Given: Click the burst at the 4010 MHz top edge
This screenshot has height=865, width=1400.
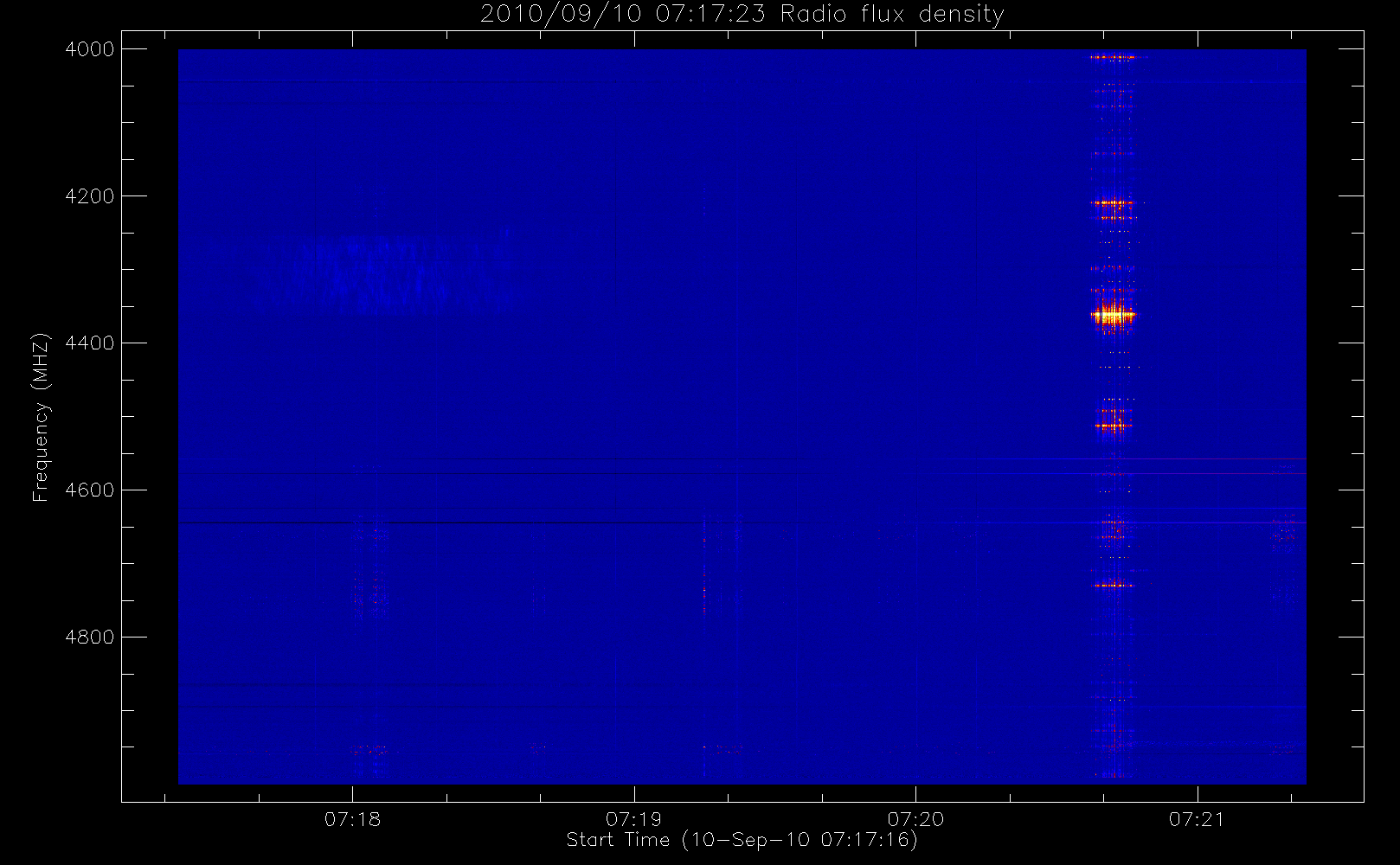Looking at the screenshot, I should (1114, 57).
